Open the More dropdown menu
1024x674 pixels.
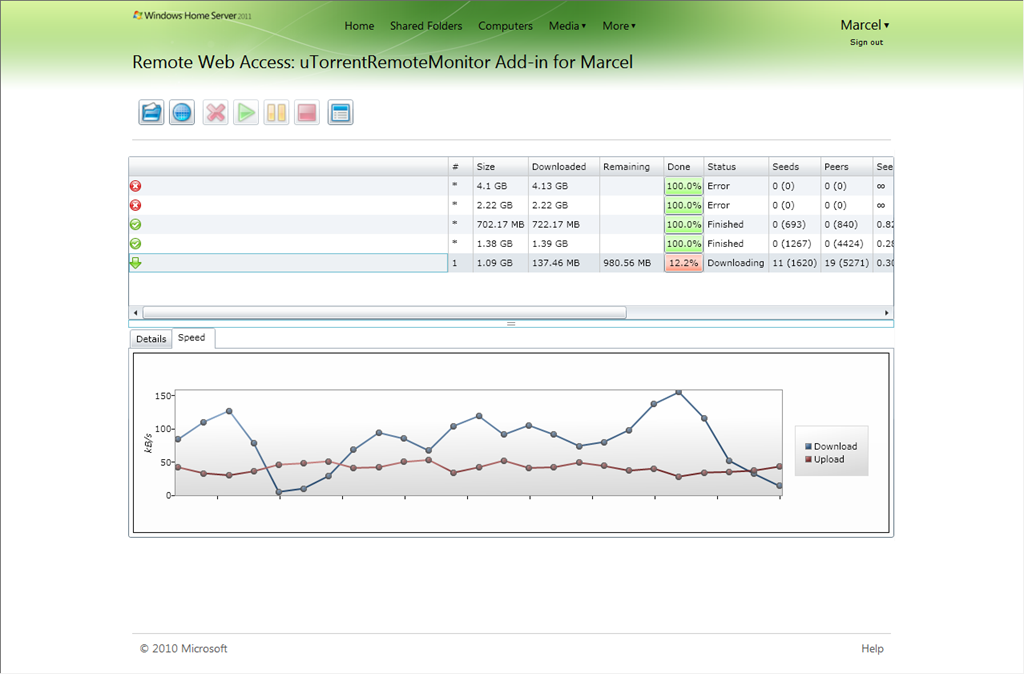click(618, 26)
